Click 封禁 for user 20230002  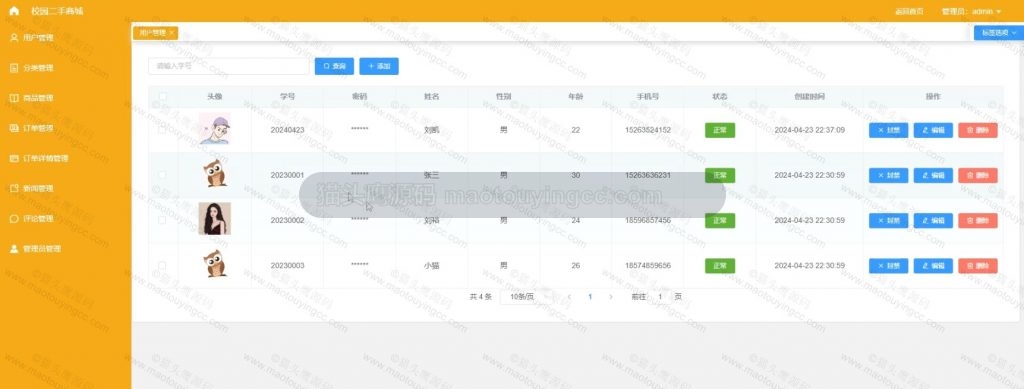click(888, 221)
